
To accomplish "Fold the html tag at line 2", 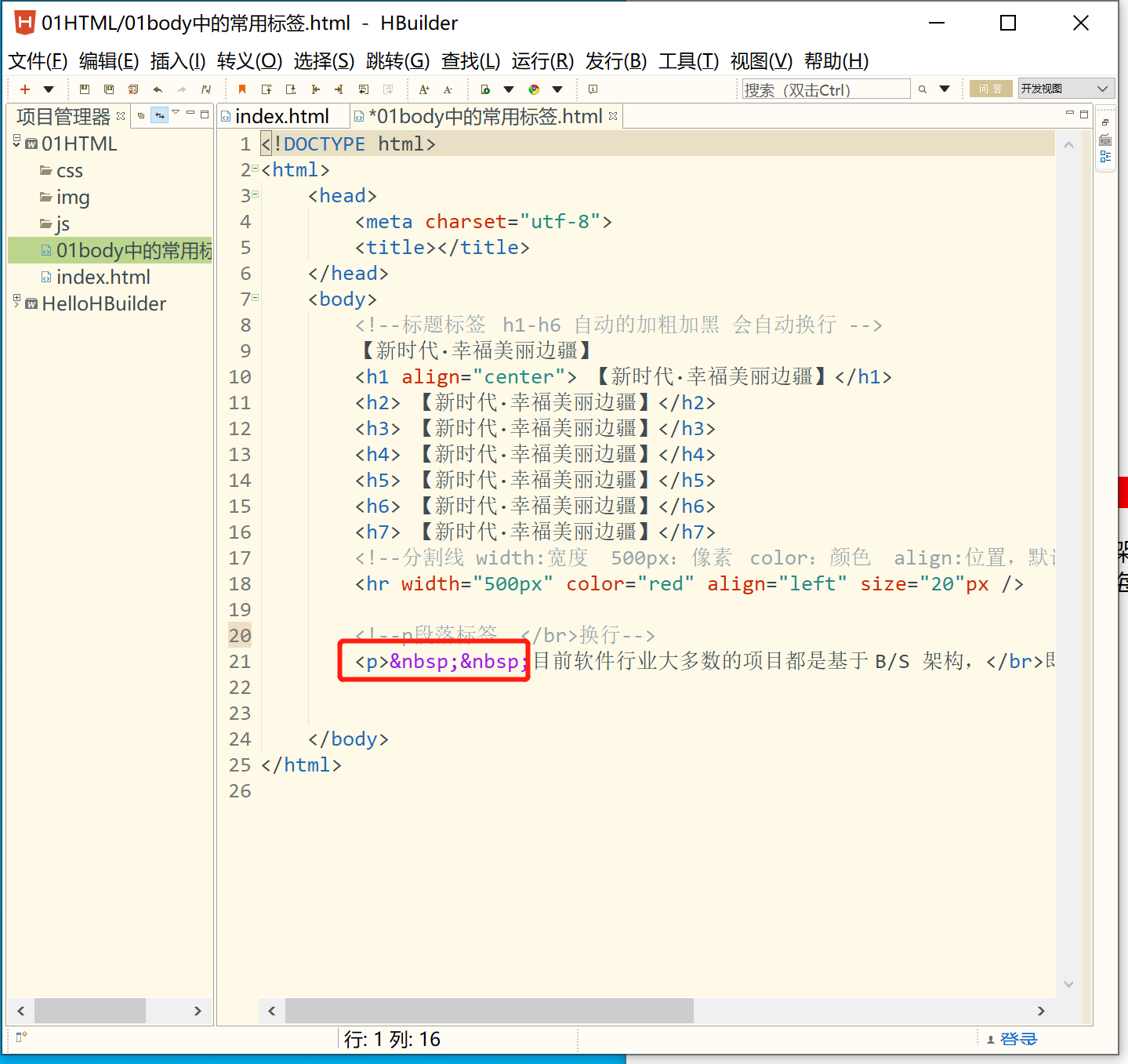I will (256, 168).
